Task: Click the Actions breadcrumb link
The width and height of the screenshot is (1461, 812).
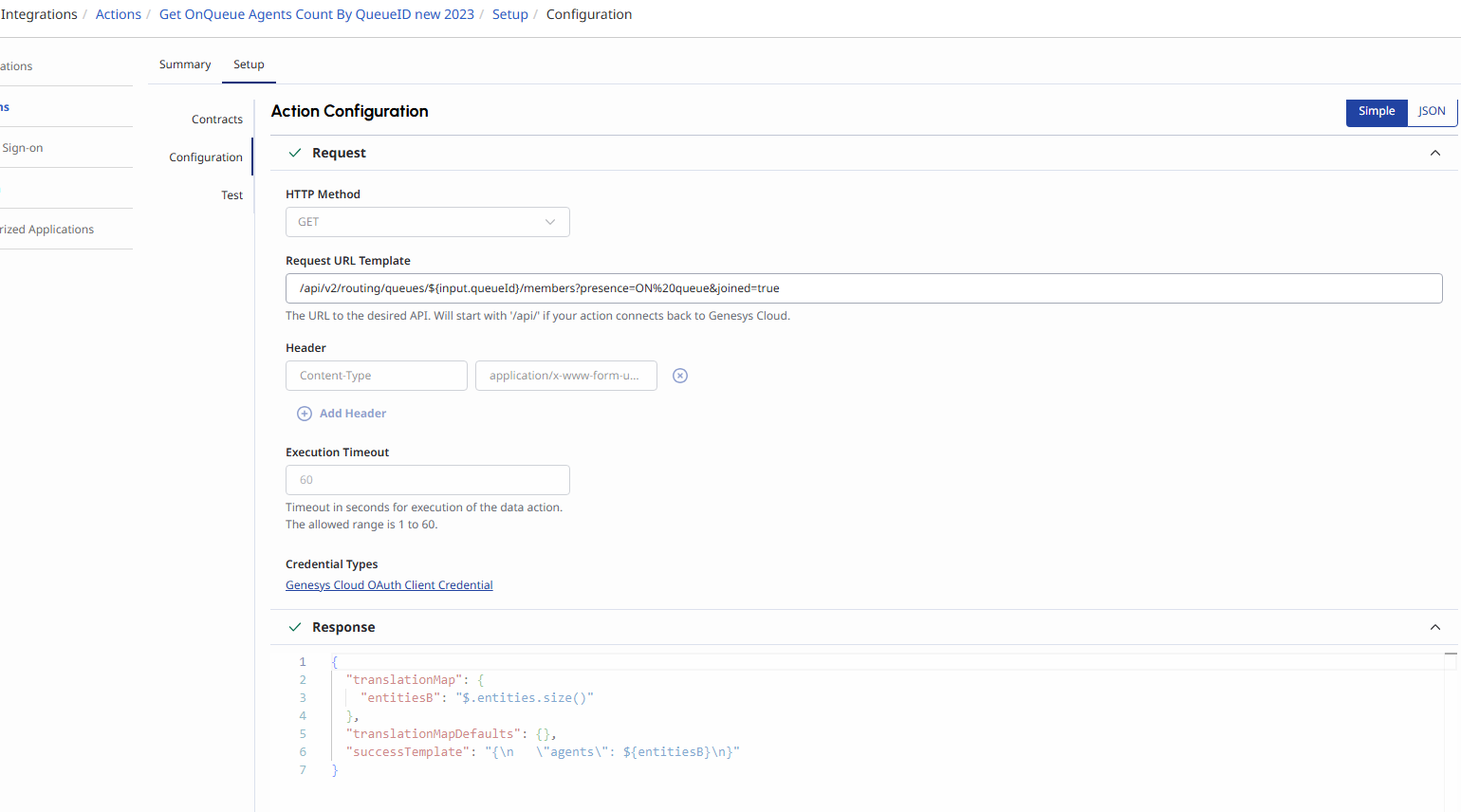Action: tap(119, 14)
